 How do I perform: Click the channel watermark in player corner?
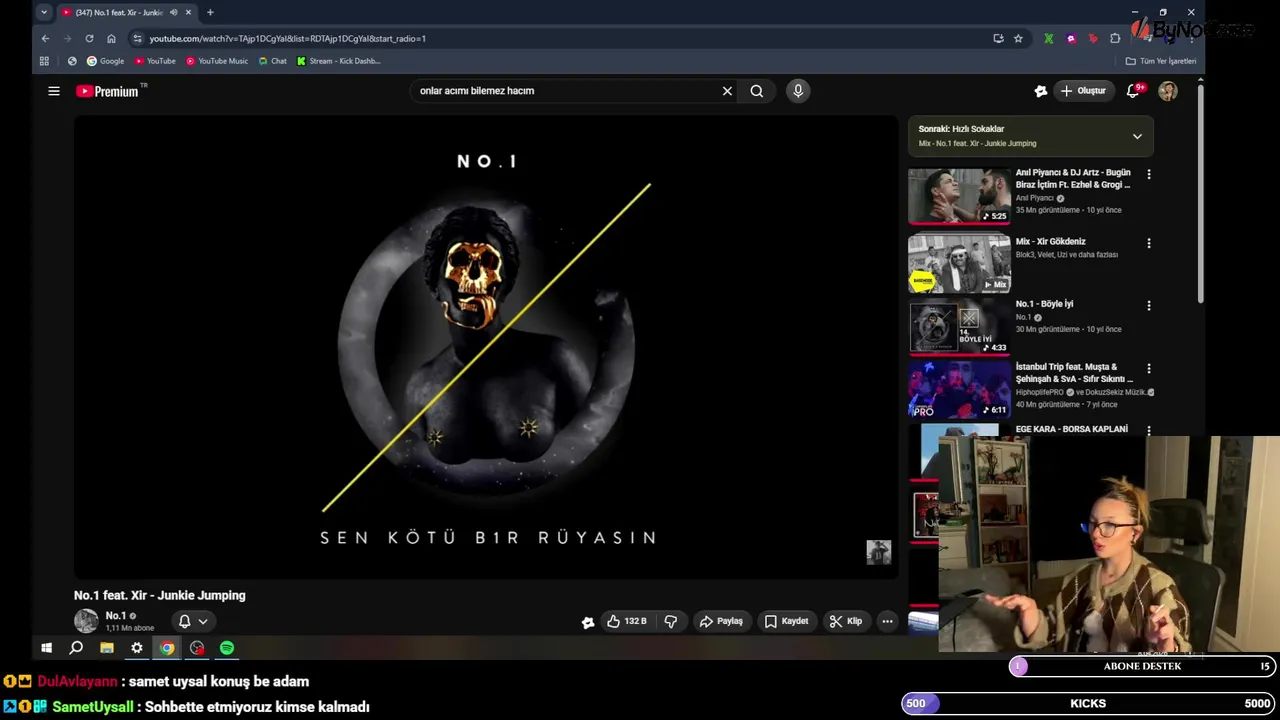pos(878,552)
